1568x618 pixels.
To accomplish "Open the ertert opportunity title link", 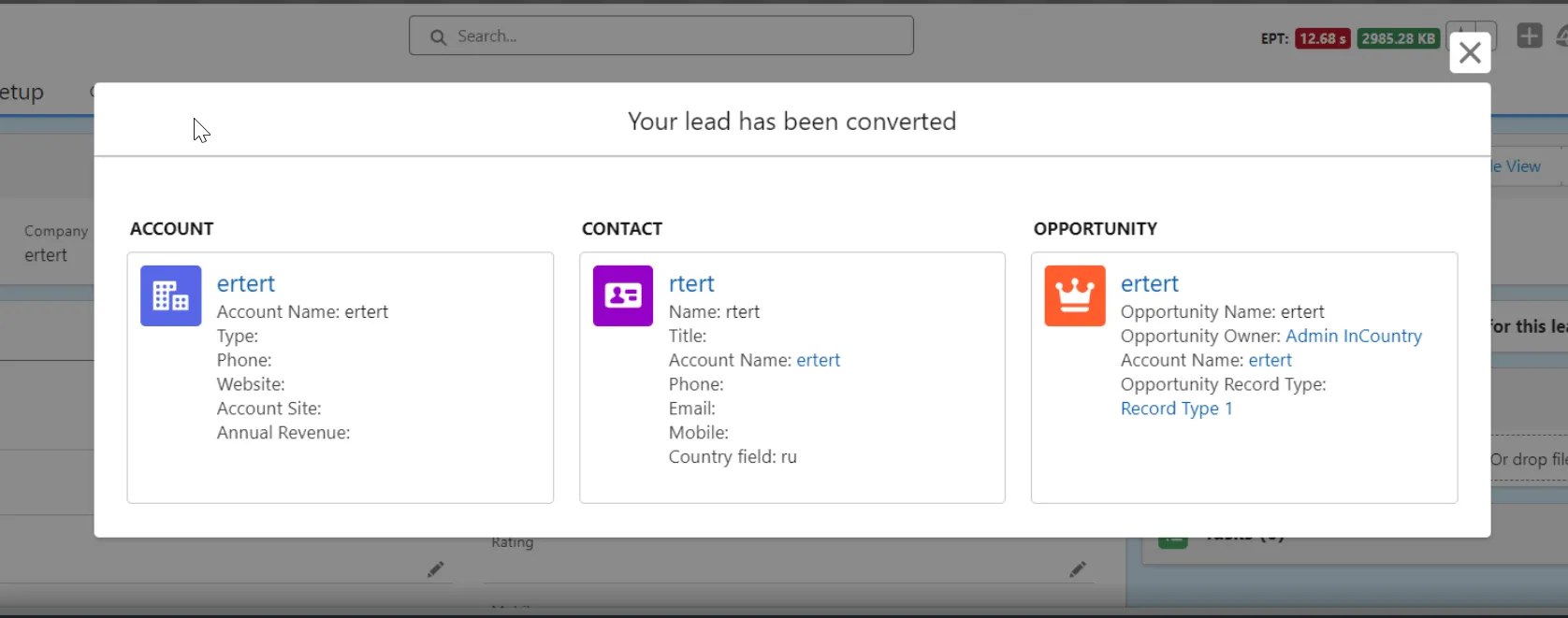I will pos(1149,283).
